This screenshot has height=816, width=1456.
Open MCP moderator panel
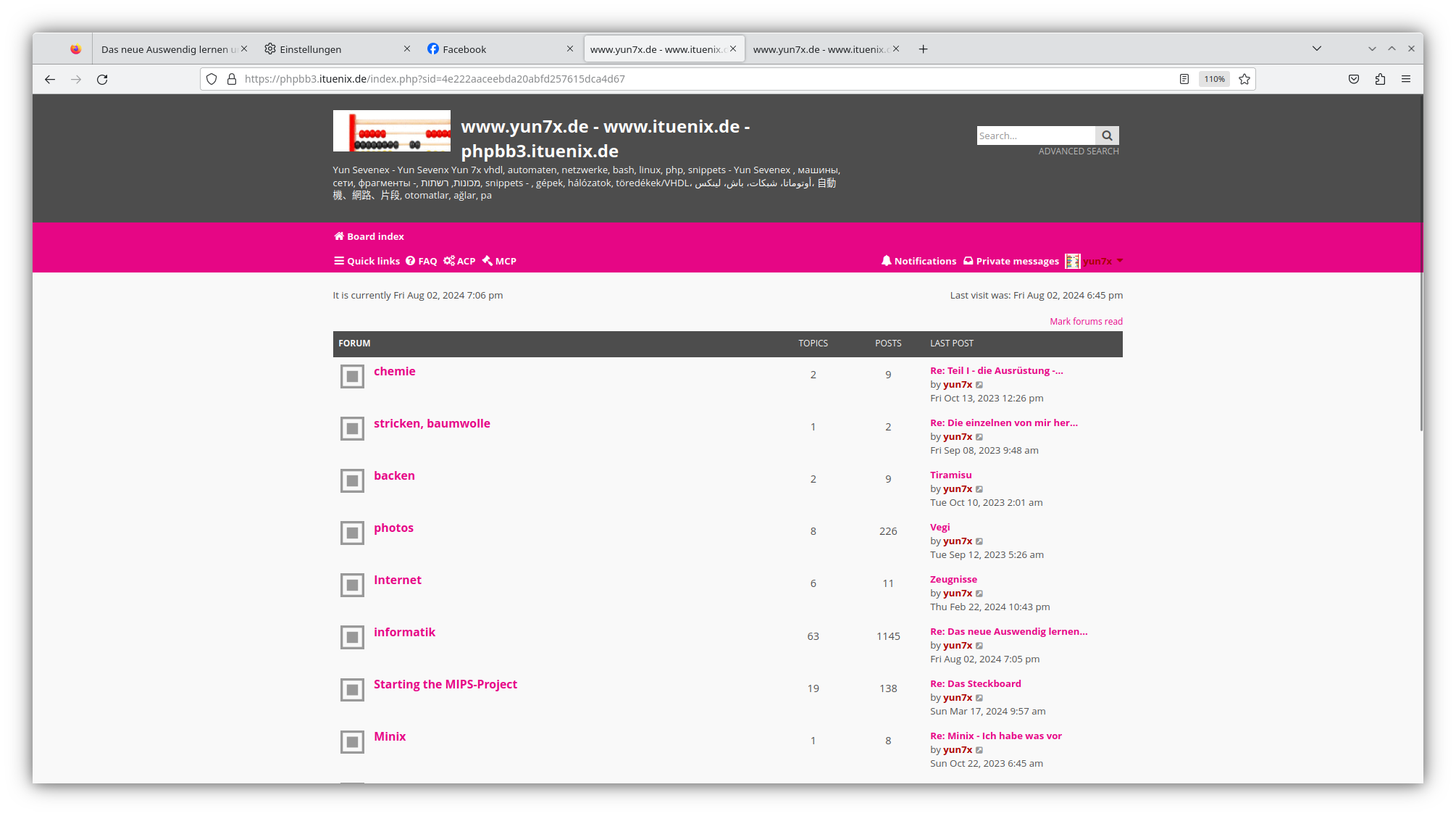pyautogui.click(x=499, y=261)
